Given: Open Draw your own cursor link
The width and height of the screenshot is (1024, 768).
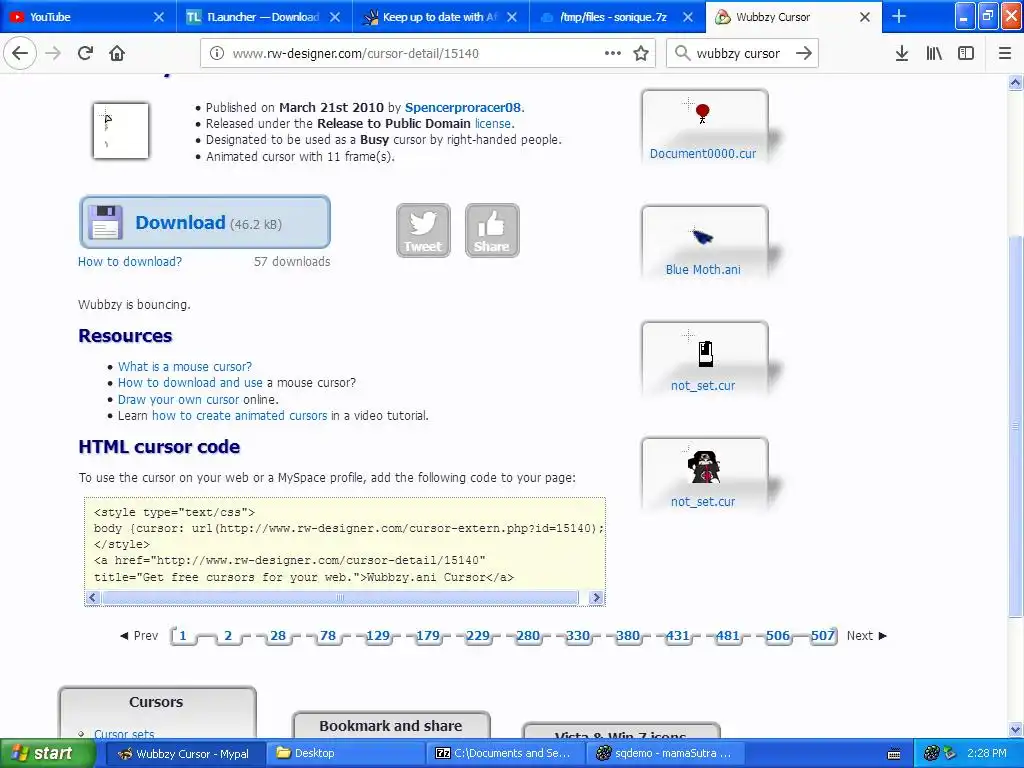Looking at the screenshot, I should pos(178,399).
